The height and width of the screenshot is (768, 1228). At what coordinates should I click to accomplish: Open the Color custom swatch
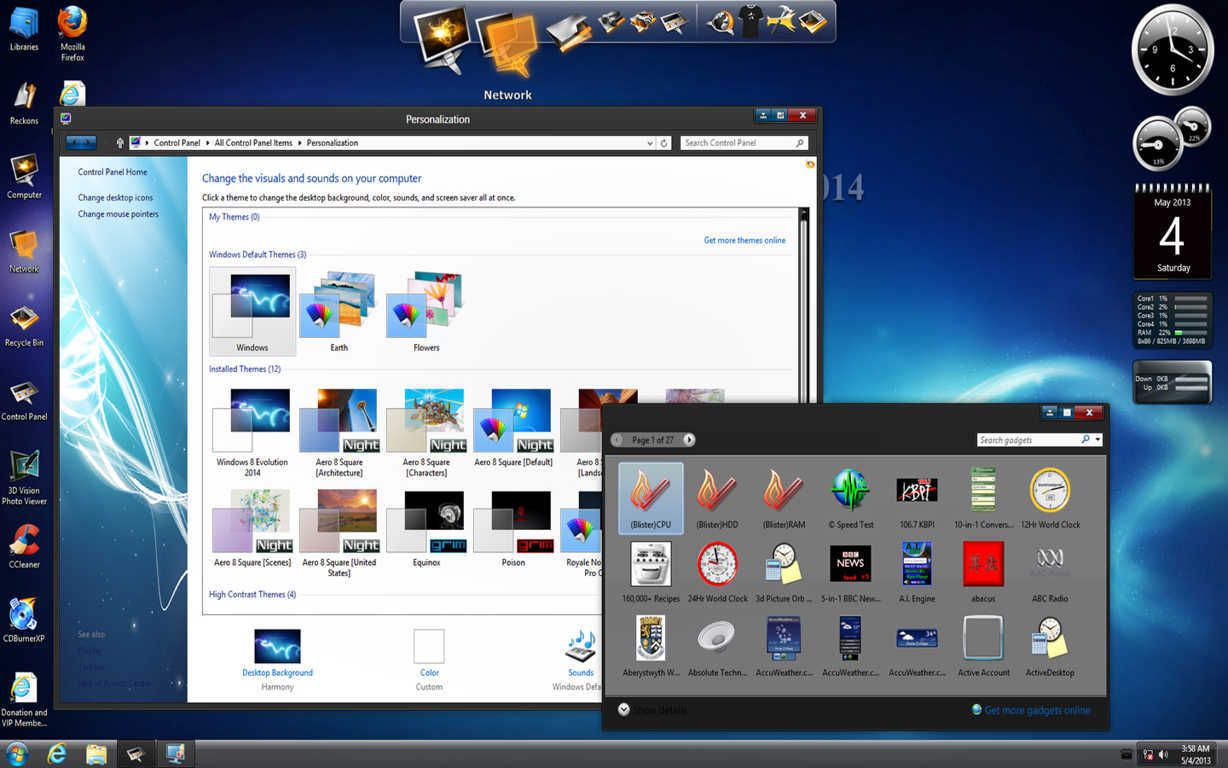tap(429, 646)
